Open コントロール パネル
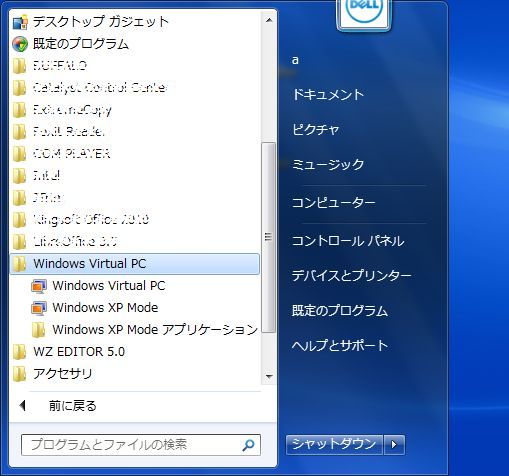Viewport: 509px width, 476px height. 348,241
